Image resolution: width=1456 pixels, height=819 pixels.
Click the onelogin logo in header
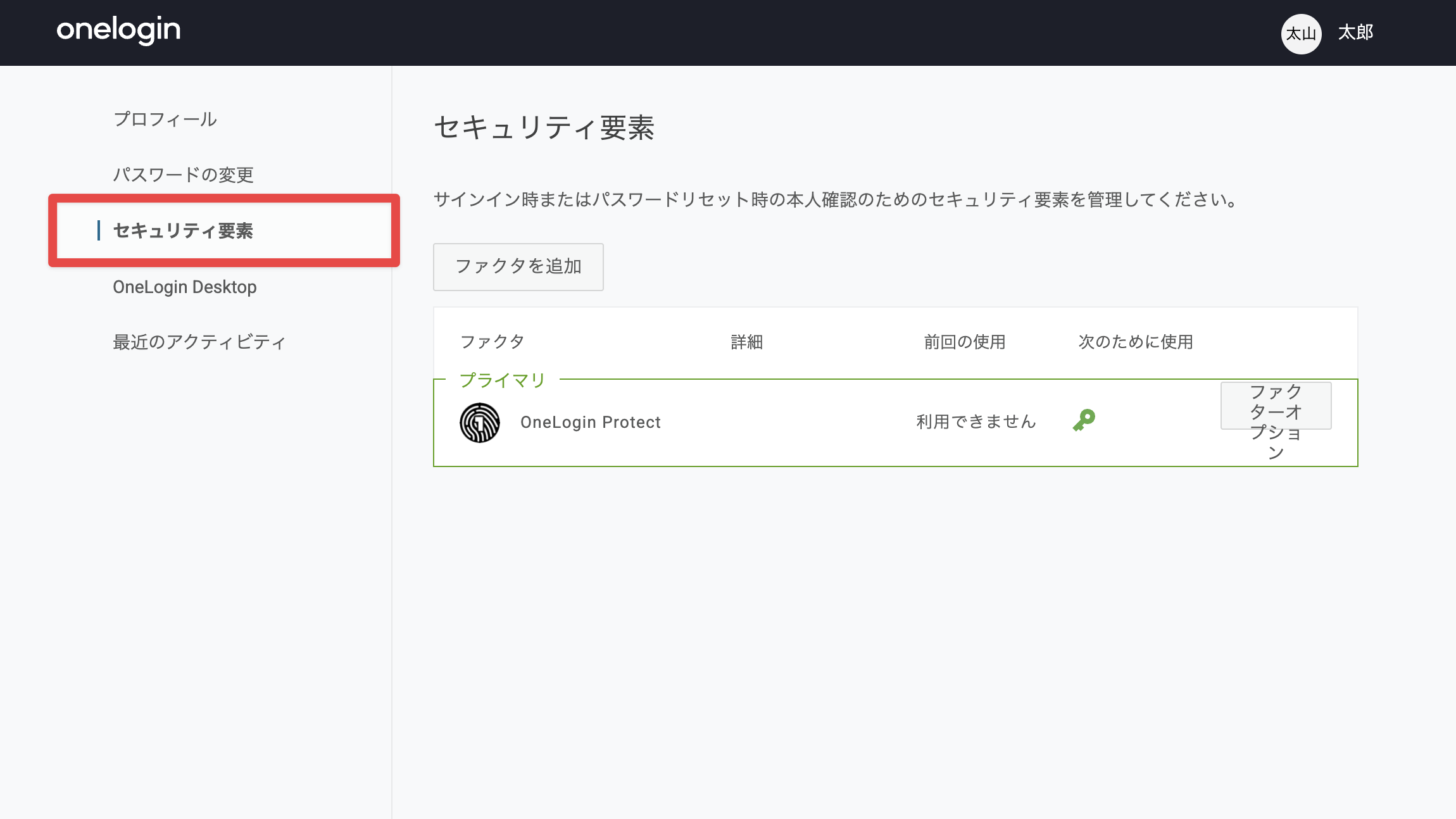118,30
